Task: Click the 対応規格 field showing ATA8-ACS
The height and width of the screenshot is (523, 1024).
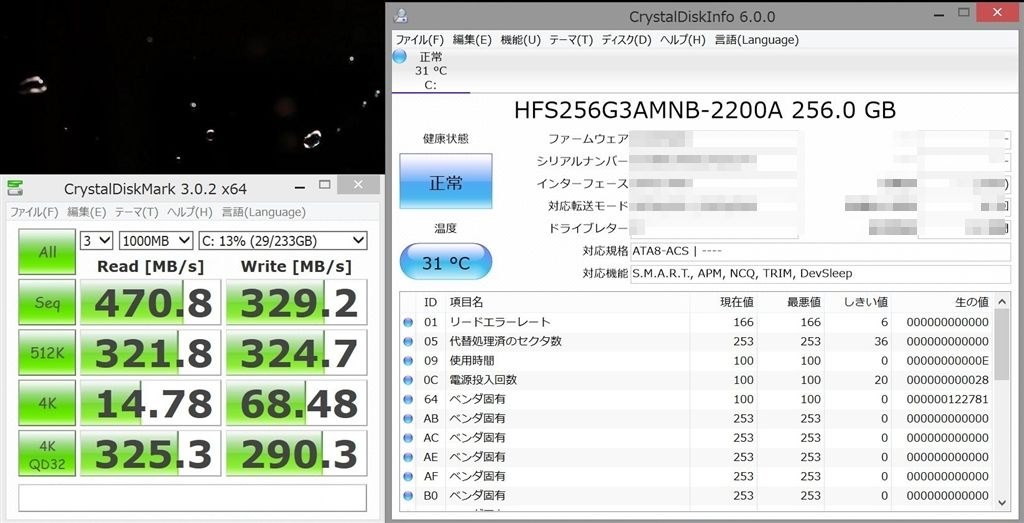Action: (x=820, y=251)
